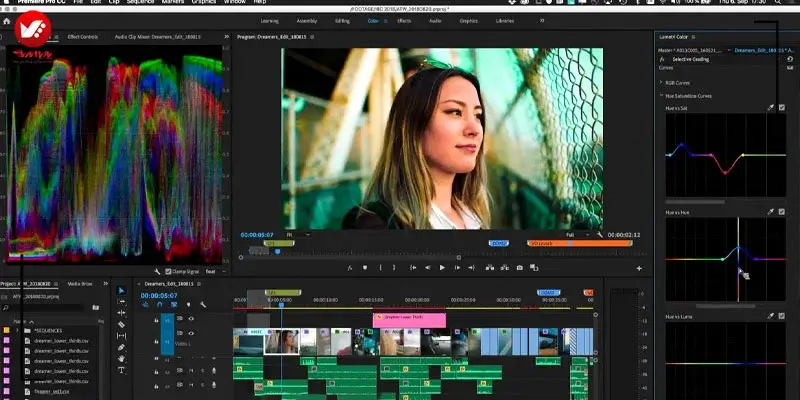Switch to Effects workspace
Screen dimensions: 800x400
tap(404, 21)
